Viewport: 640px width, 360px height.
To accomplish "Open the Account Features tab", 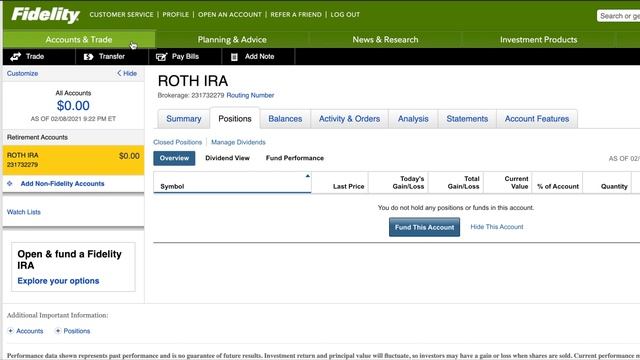I will tap(537, 119).
